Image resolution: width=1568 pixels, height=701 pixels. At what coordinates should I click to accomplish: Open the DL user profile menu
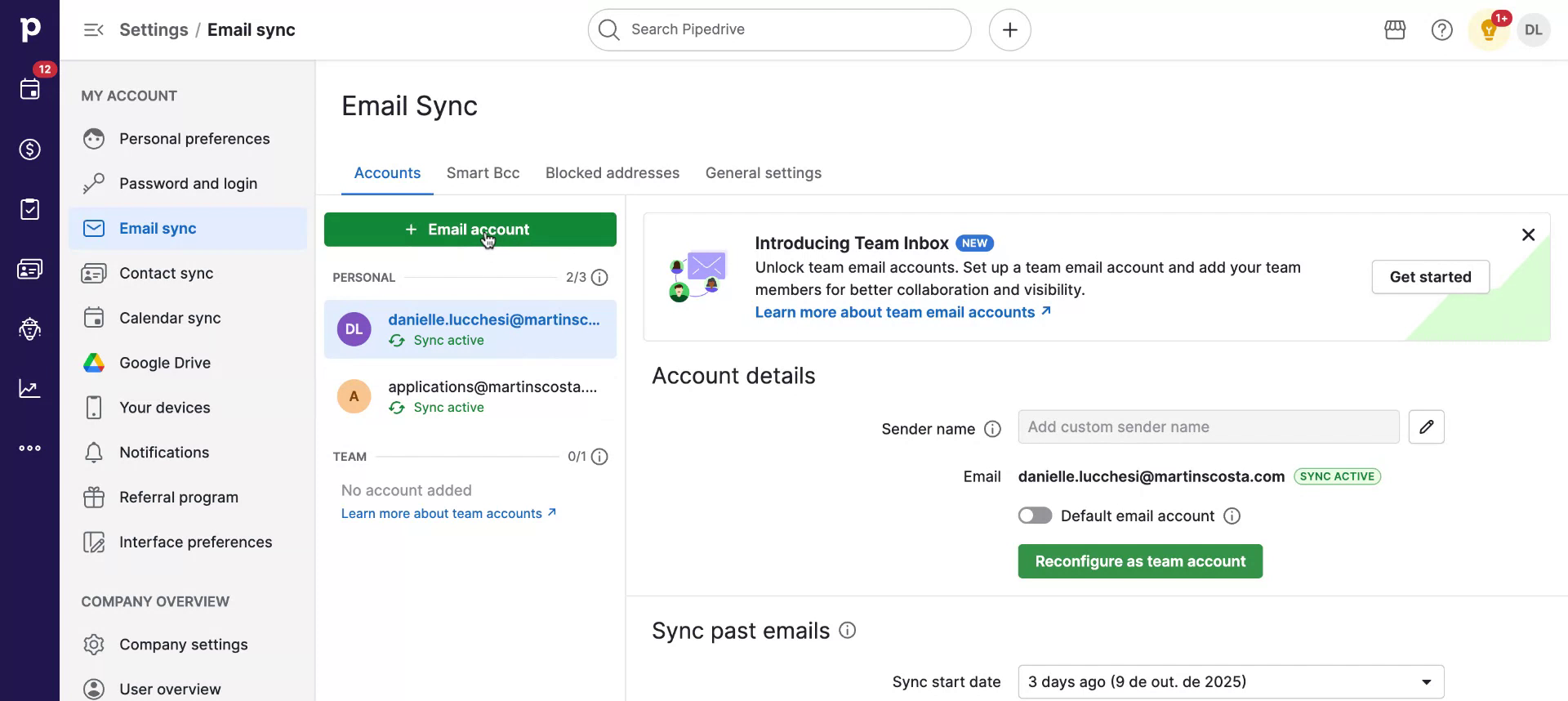click(1533, 30)
